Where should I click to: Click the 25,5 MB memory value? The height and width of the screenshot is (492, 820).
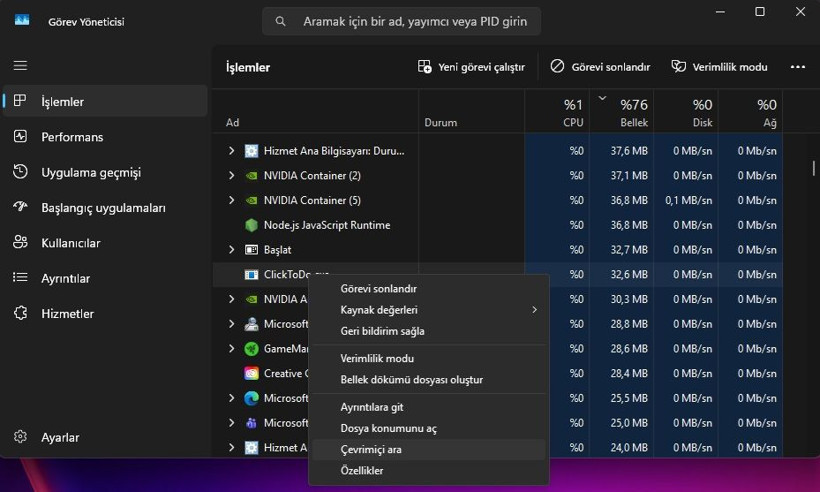tap(629, 398)
